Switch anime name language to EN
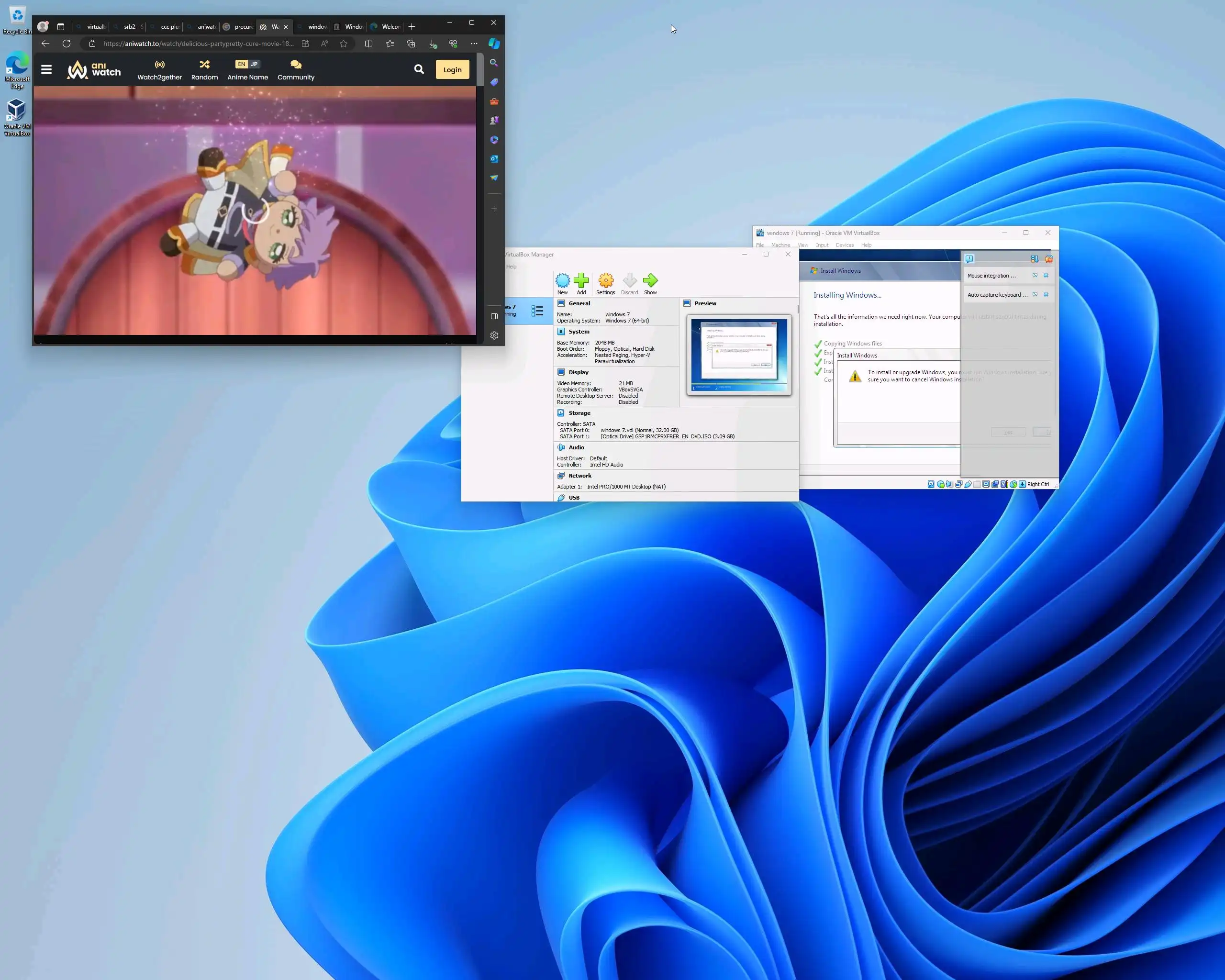Screen dimensions: 1225x980 tap(242, 64)
